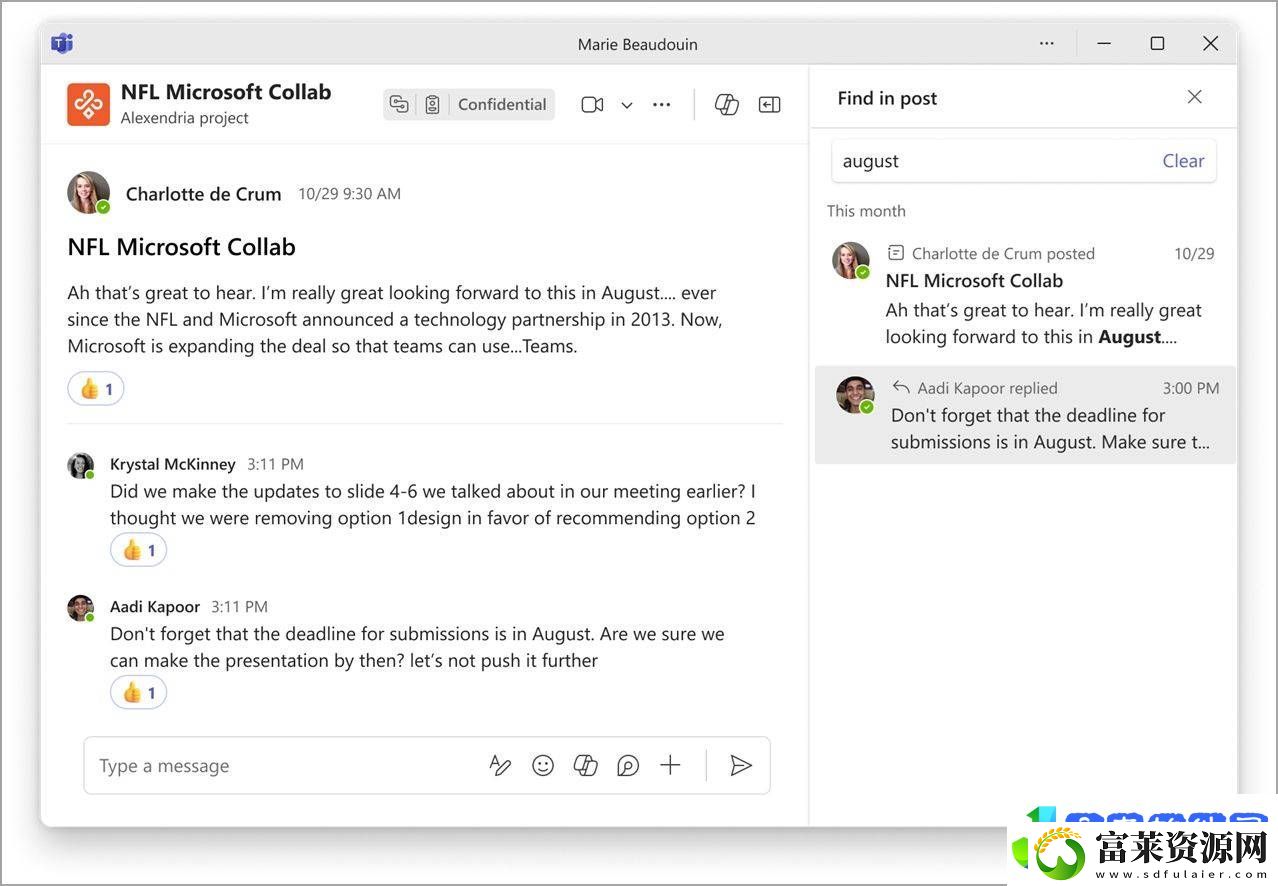Click the 10/29 date in search result

pos(1194,254)
